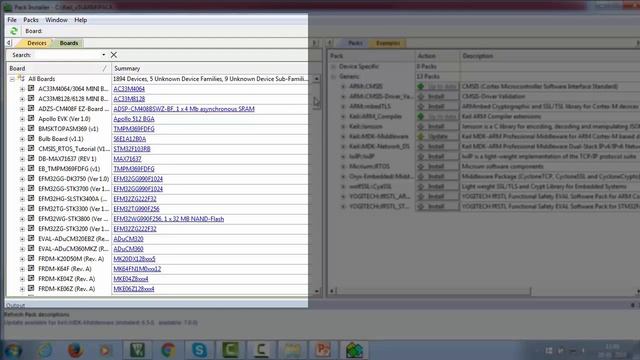
Task: Open Skype from the taskbar
Action: point(199,350)
